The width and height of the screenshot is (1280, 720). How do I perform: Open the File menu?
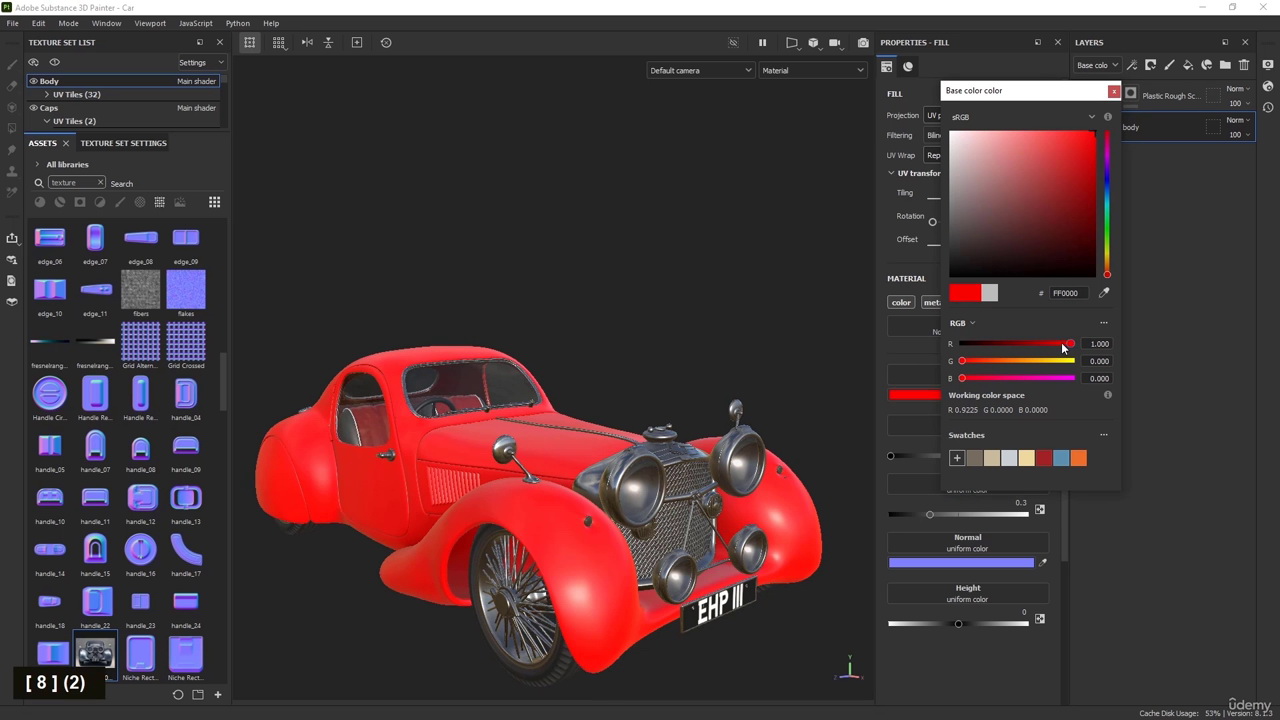pyautogui.click(x=12, y=23)
